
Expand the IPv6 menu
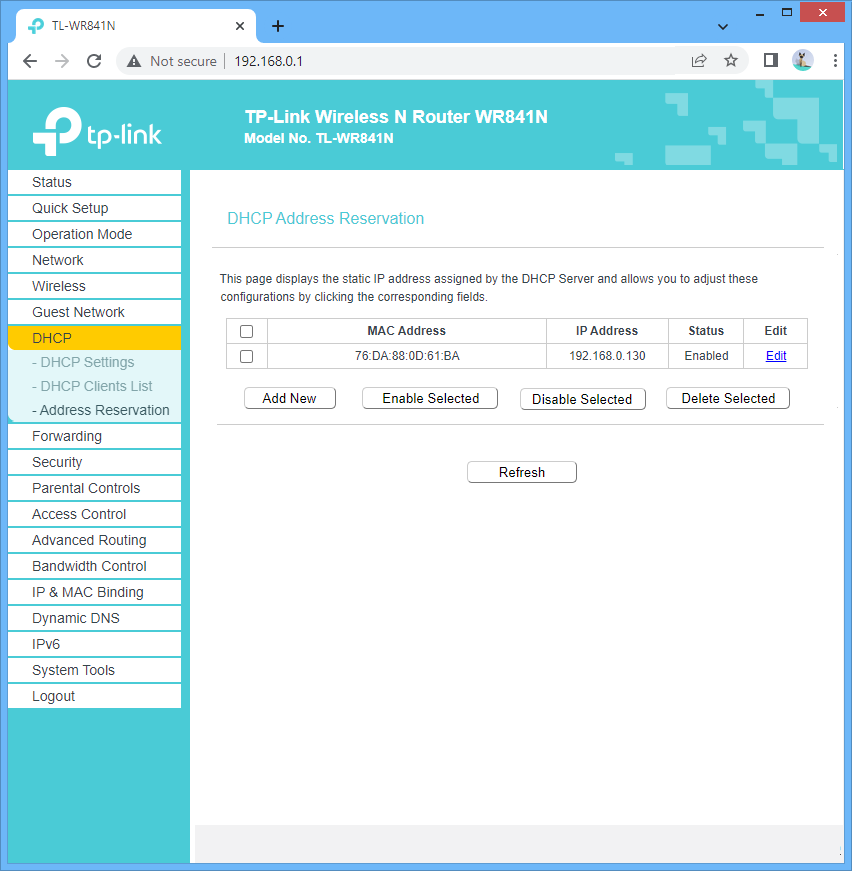94,644
